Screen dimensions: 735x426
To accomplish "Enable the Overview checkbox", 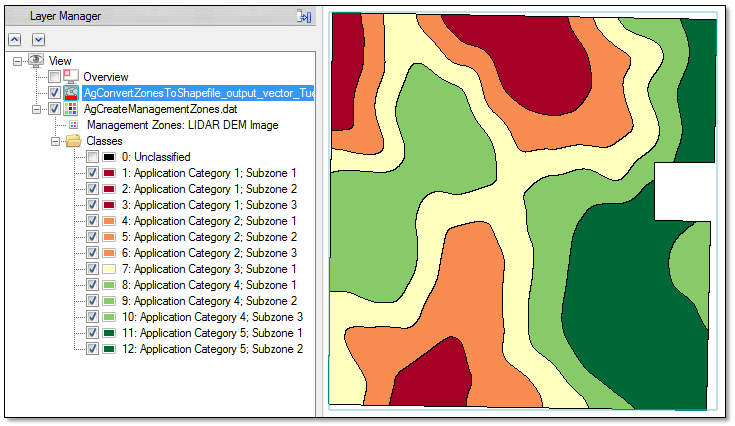I will click(54, 77).
